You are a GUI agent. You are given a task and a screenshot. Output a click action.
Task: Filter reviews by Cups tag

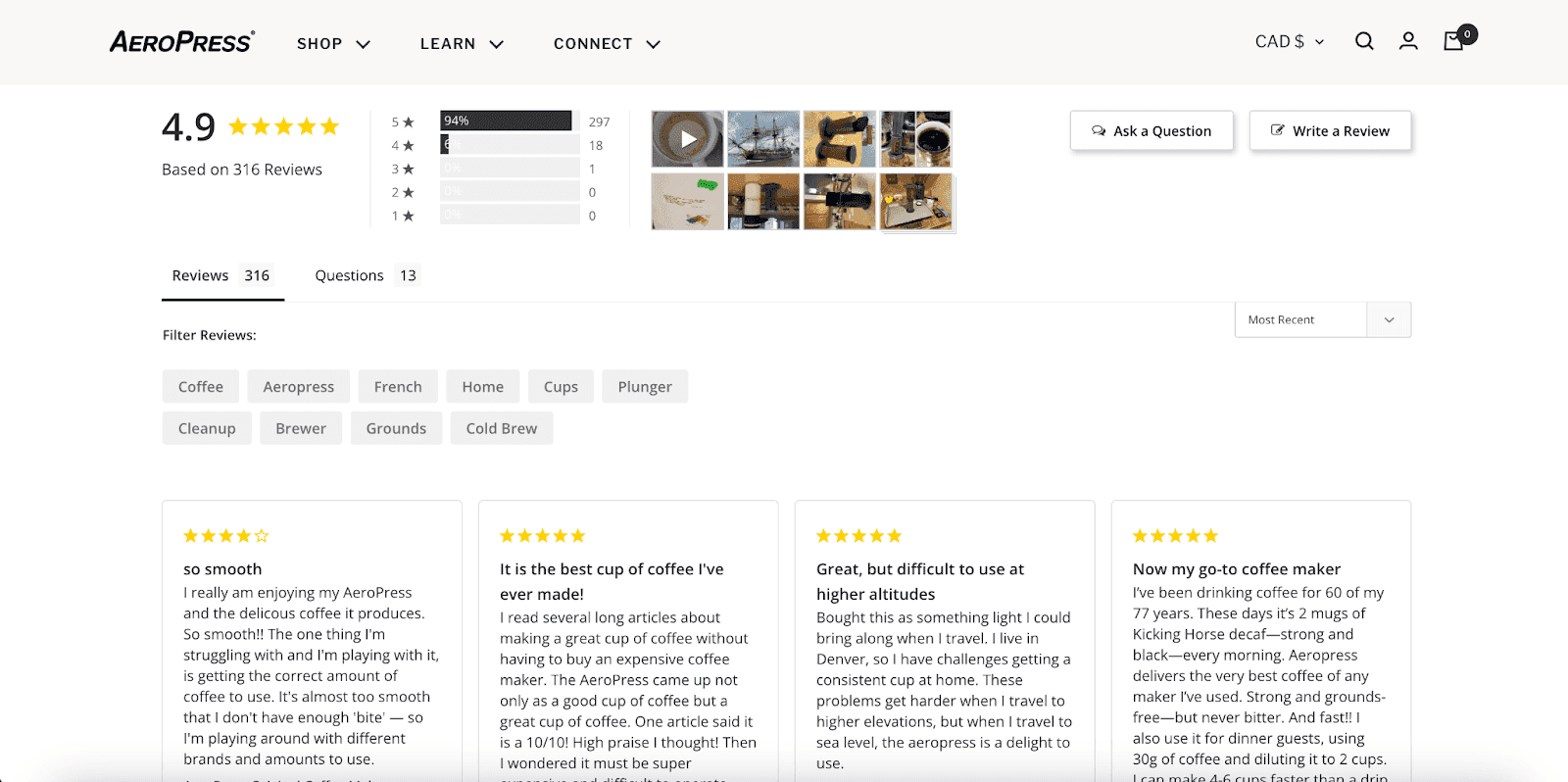561,386
